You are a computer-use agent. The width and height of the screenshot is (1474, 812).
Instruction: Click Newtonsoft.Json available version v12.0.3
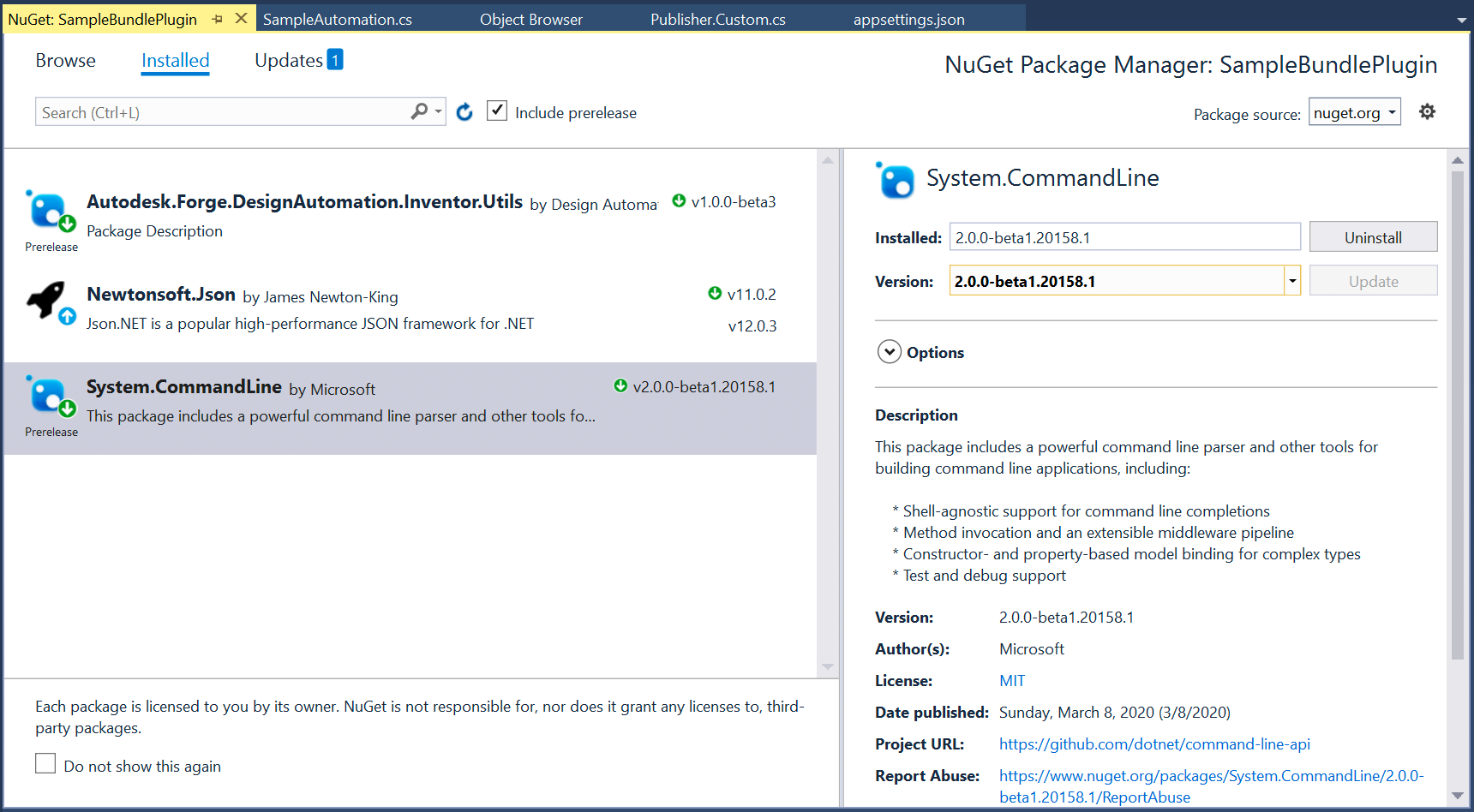752,325
